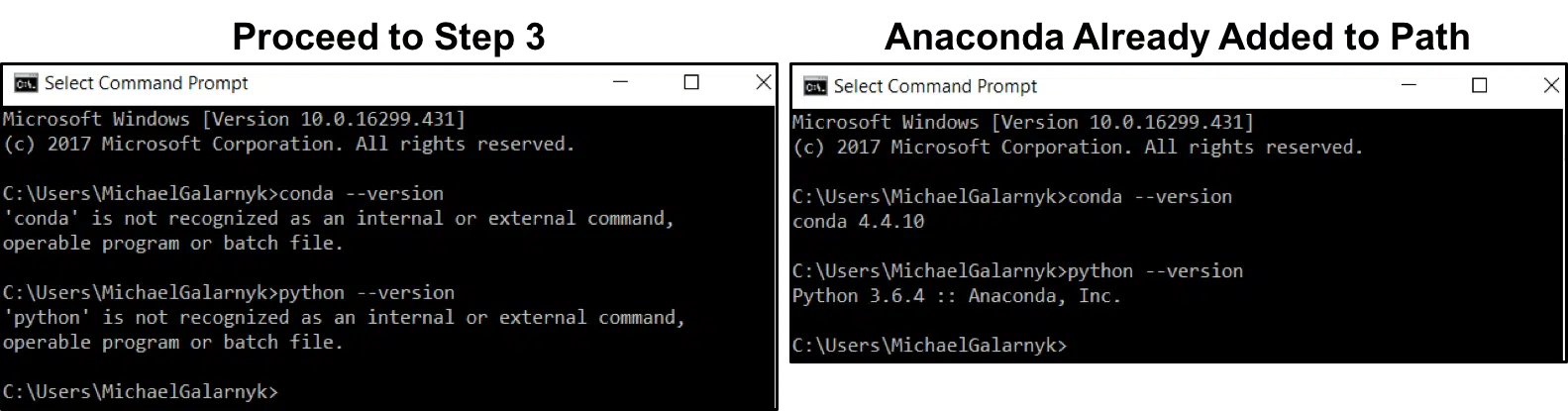Image resolution: width=1568 pixels, height=411 pixels.
Task: Click the final empty prompt in right window
Action: (929, 345)
